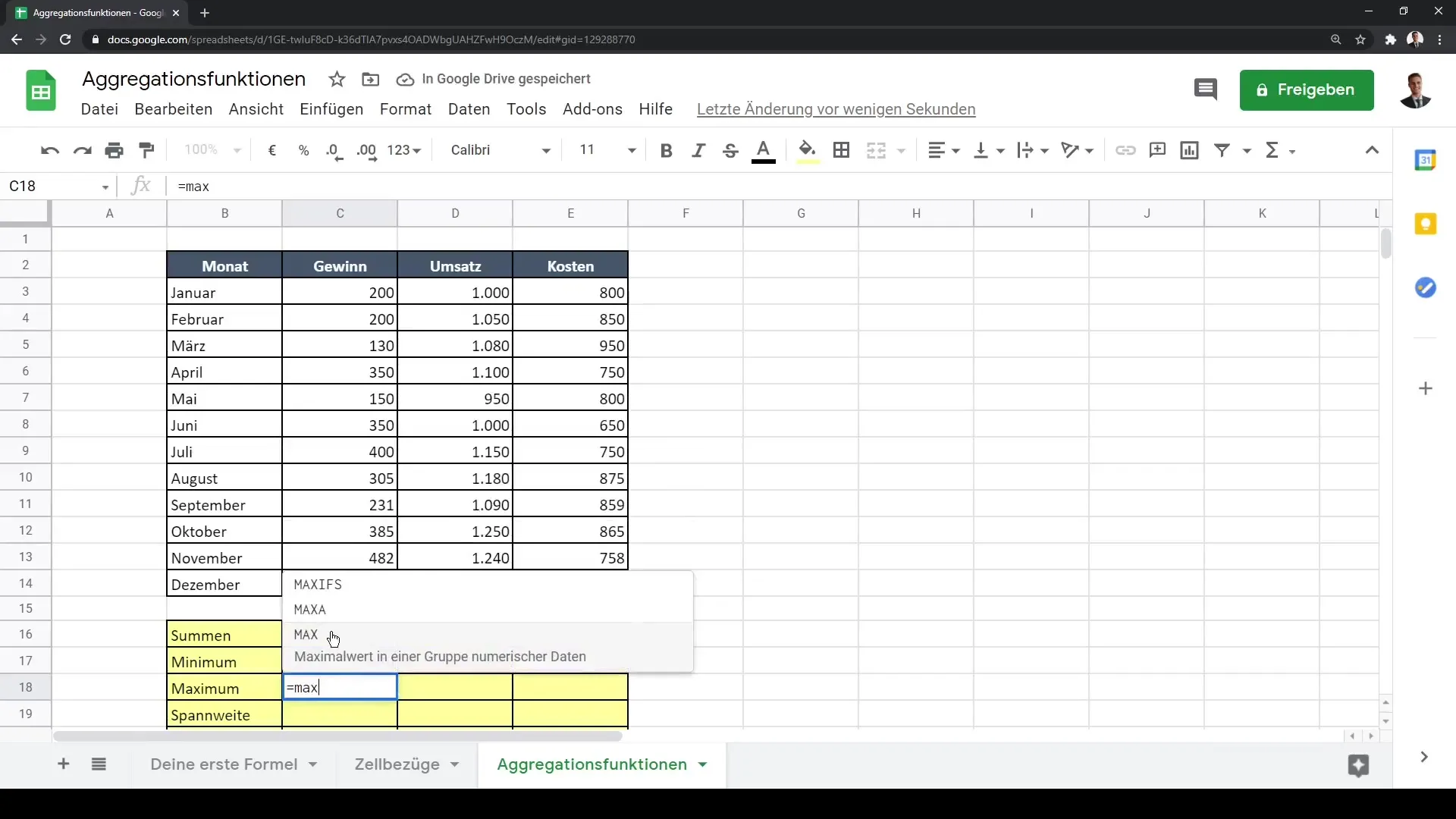1456x819 pixels.
Task: Choose MAX function suggestion
Action: pos(488,645)
